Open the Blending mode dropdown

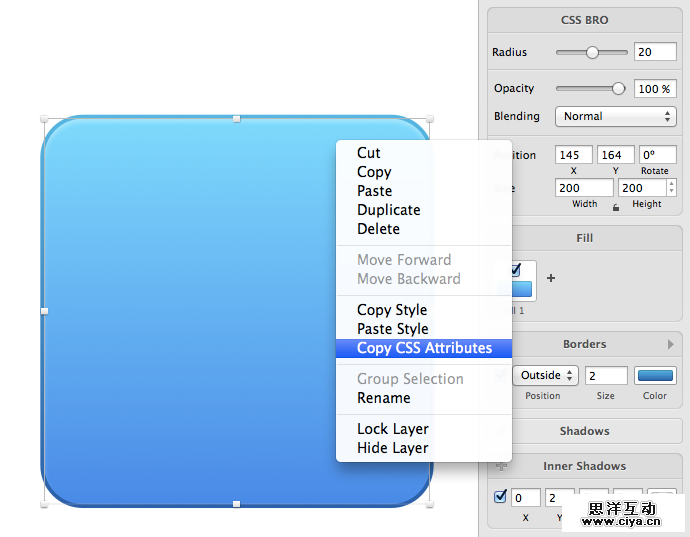[x=616, y=116]
